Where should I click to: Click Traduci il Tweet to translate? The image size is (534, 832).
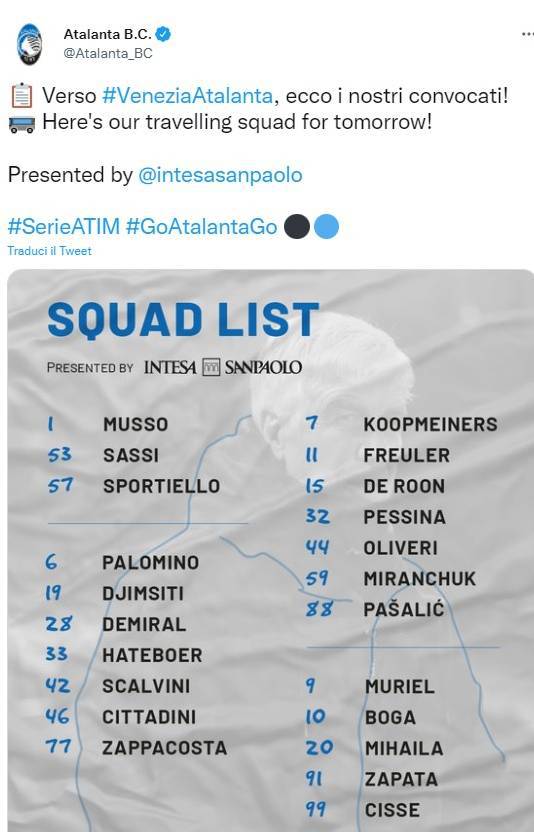click(49, 251)
